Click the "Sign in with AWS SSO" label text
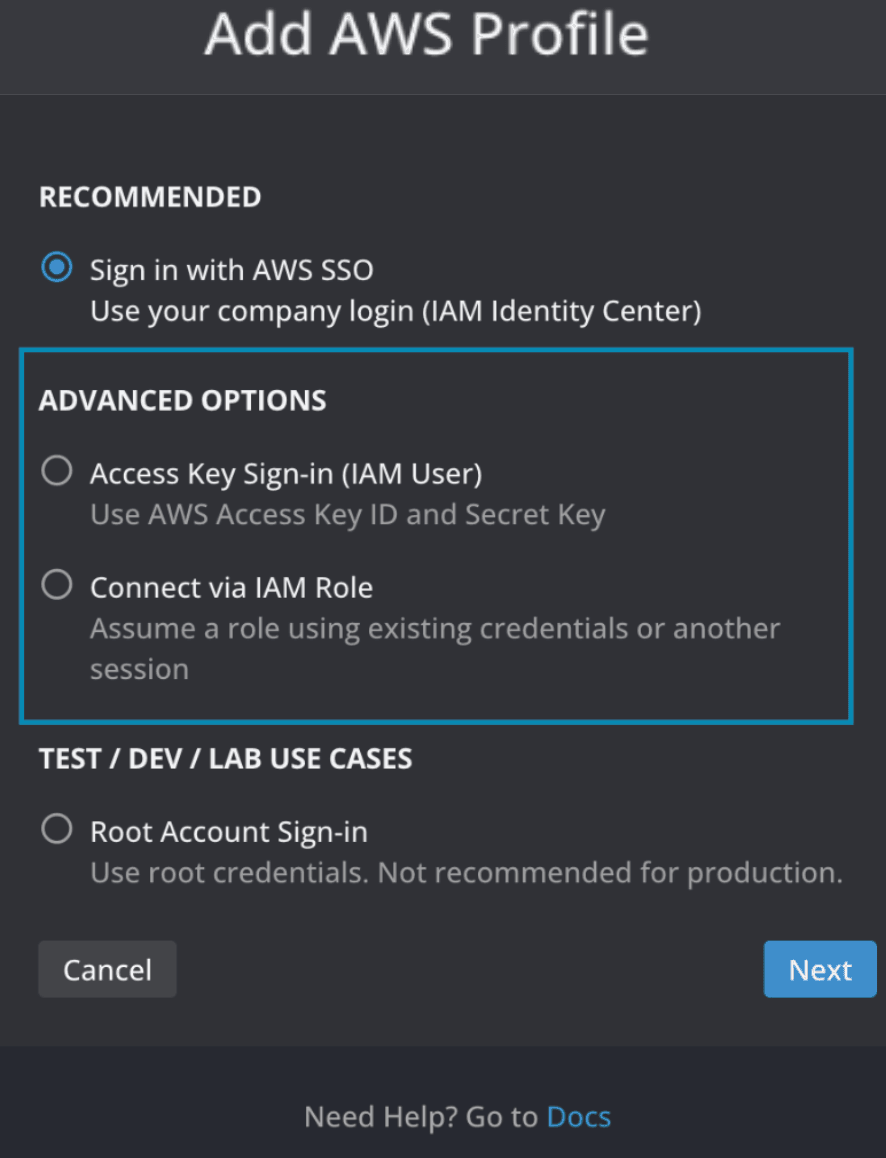The image size is (886, 1158). pos(231,270)
